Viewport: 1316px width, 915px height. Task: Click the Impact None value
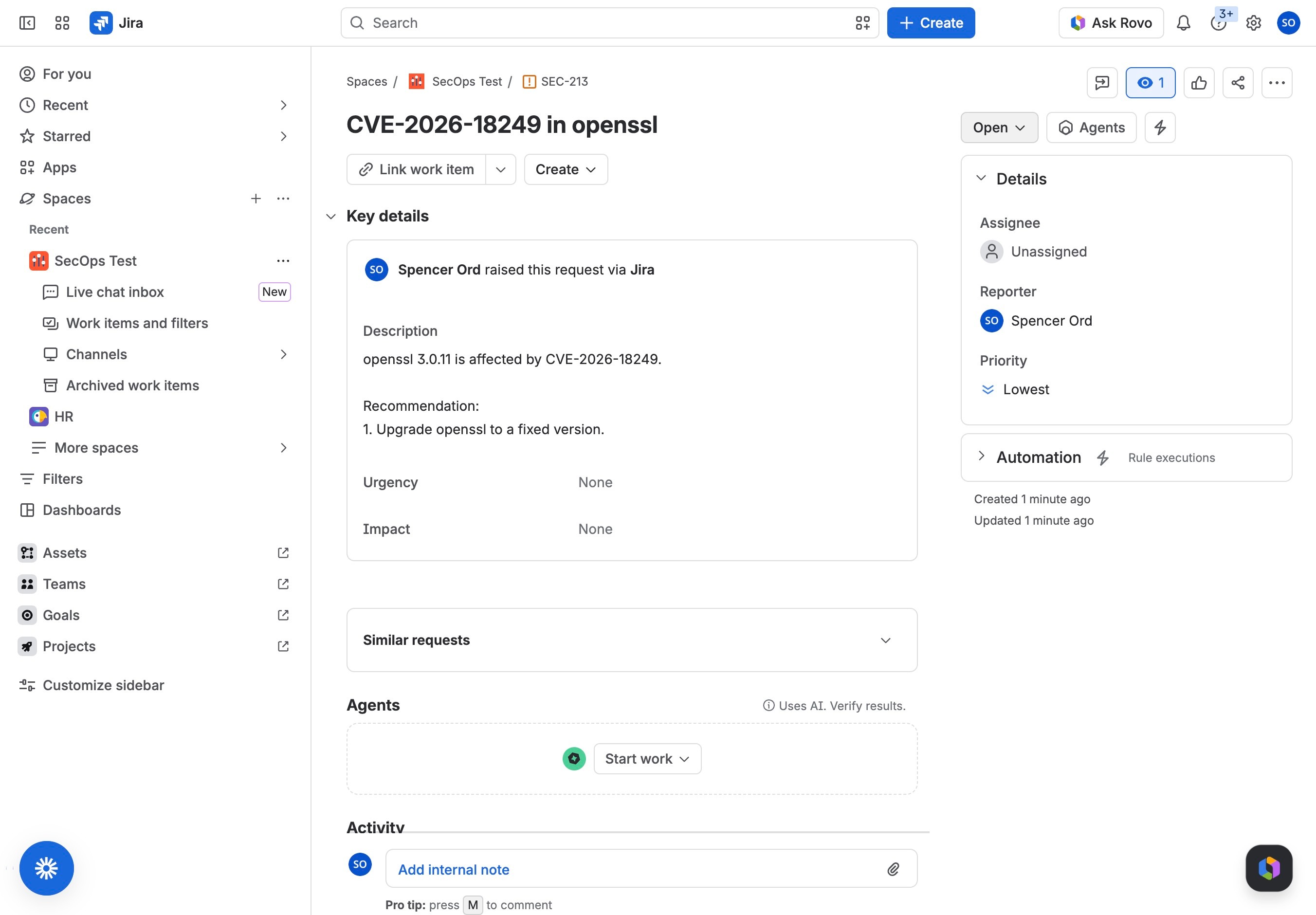(x=595, y=529)
